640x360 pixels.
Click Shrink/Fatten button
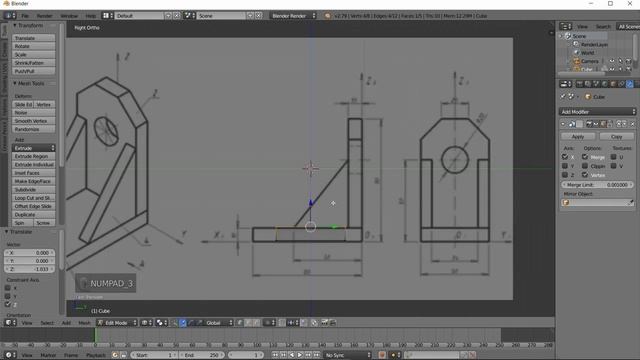[34, 63]
